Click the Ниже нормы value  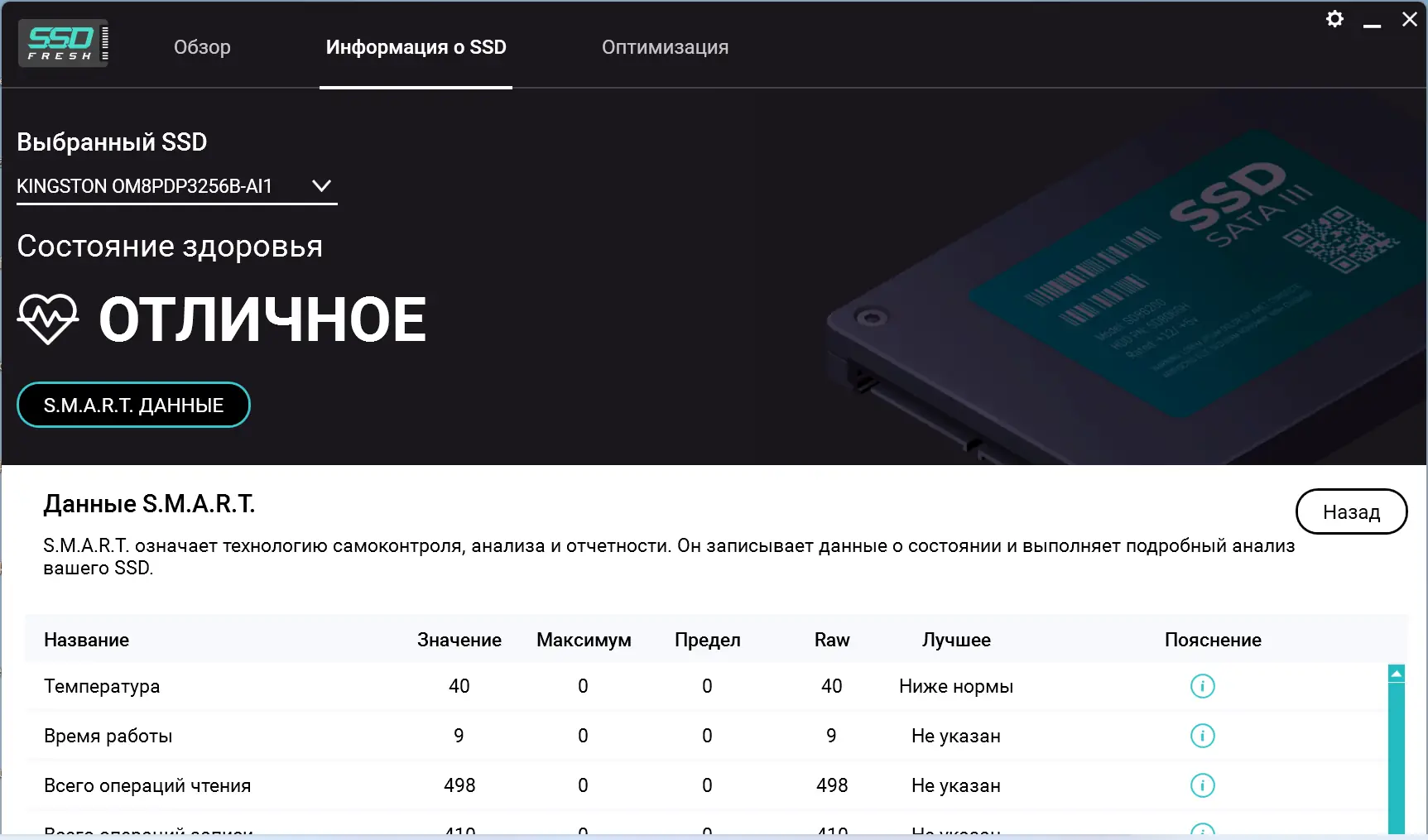click(x=956, y=686)
